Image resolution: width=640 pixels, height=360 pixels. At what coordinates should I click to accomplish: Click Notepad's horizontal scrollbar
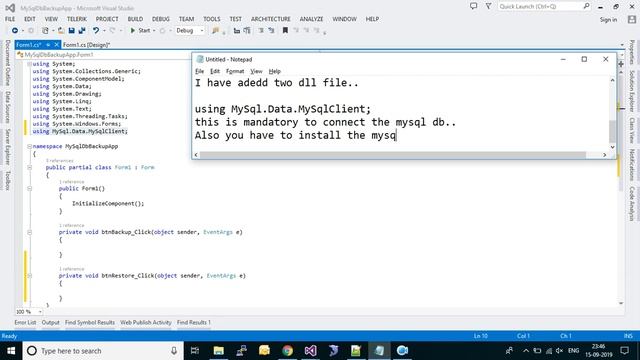[393, 155]
